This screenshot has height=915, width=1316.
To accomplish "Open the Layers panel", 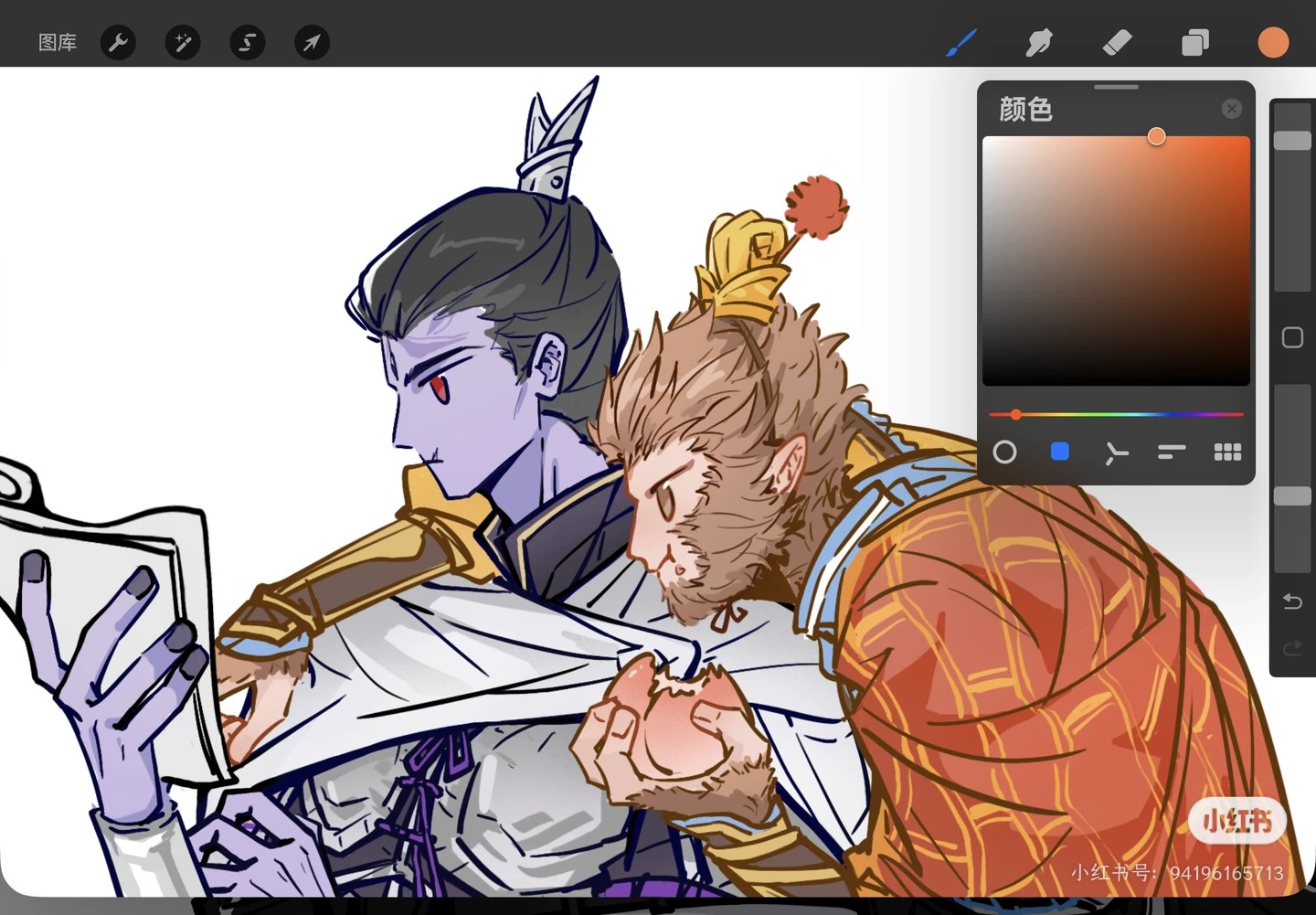I will pos(1195,42).
